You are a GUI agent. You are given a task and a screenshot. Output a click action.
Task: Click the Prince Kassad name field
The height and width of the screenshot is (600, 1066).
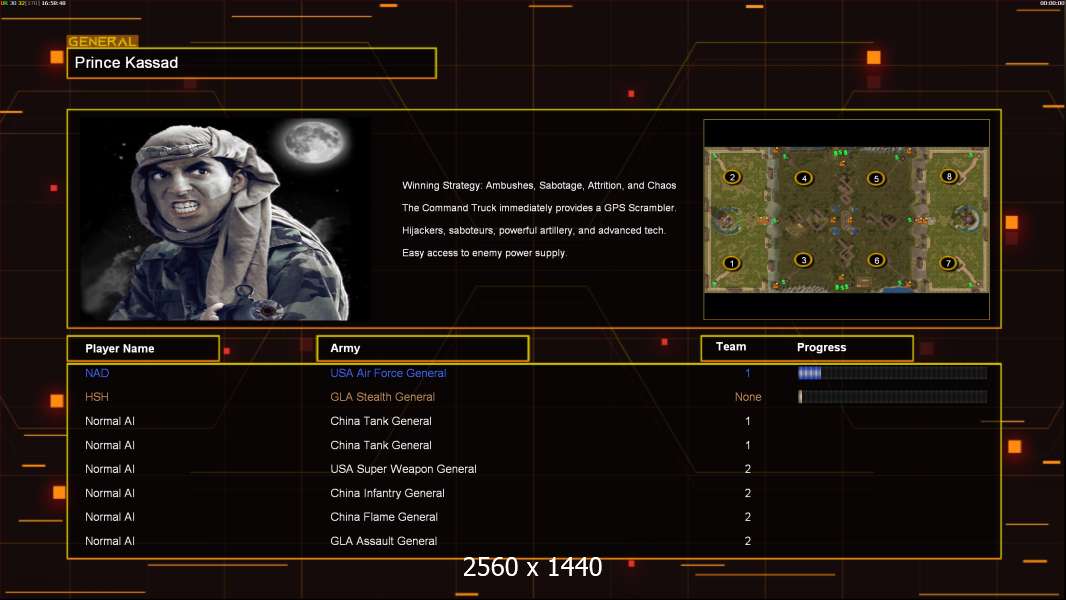[x=252, y=63]
